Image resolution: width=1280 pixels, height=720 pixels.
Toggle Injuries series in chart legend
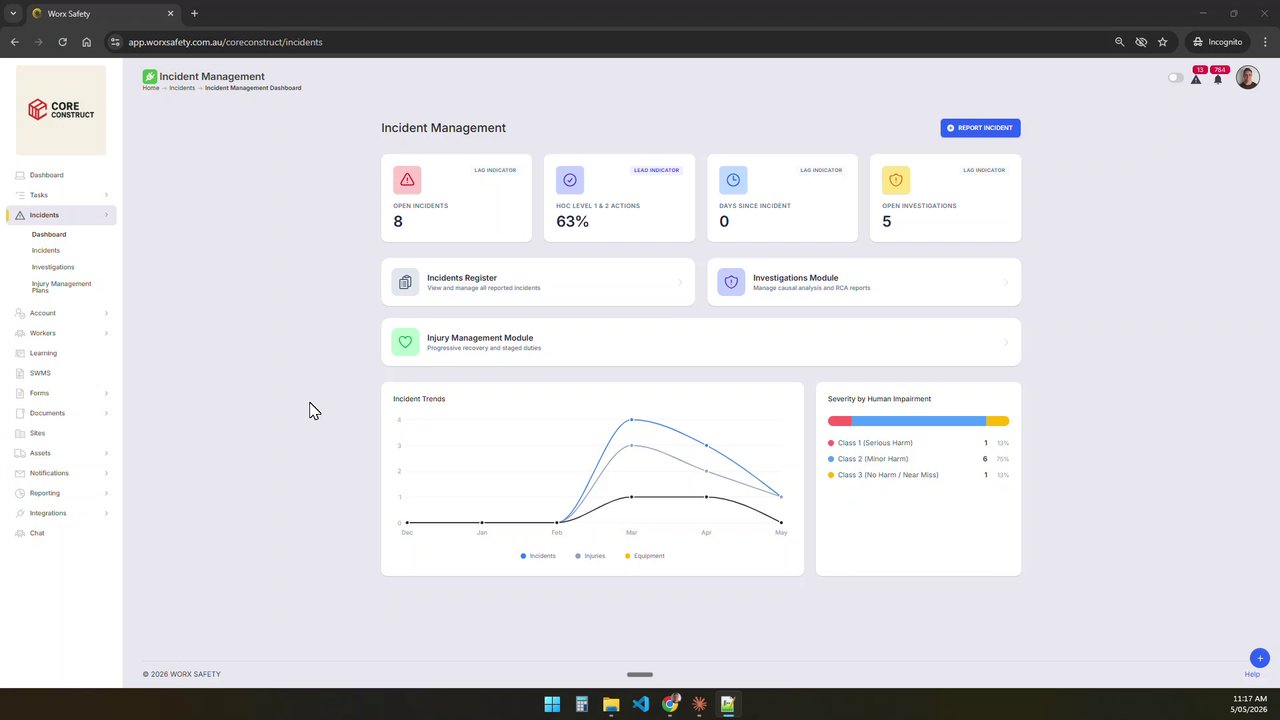pos(590,556)
